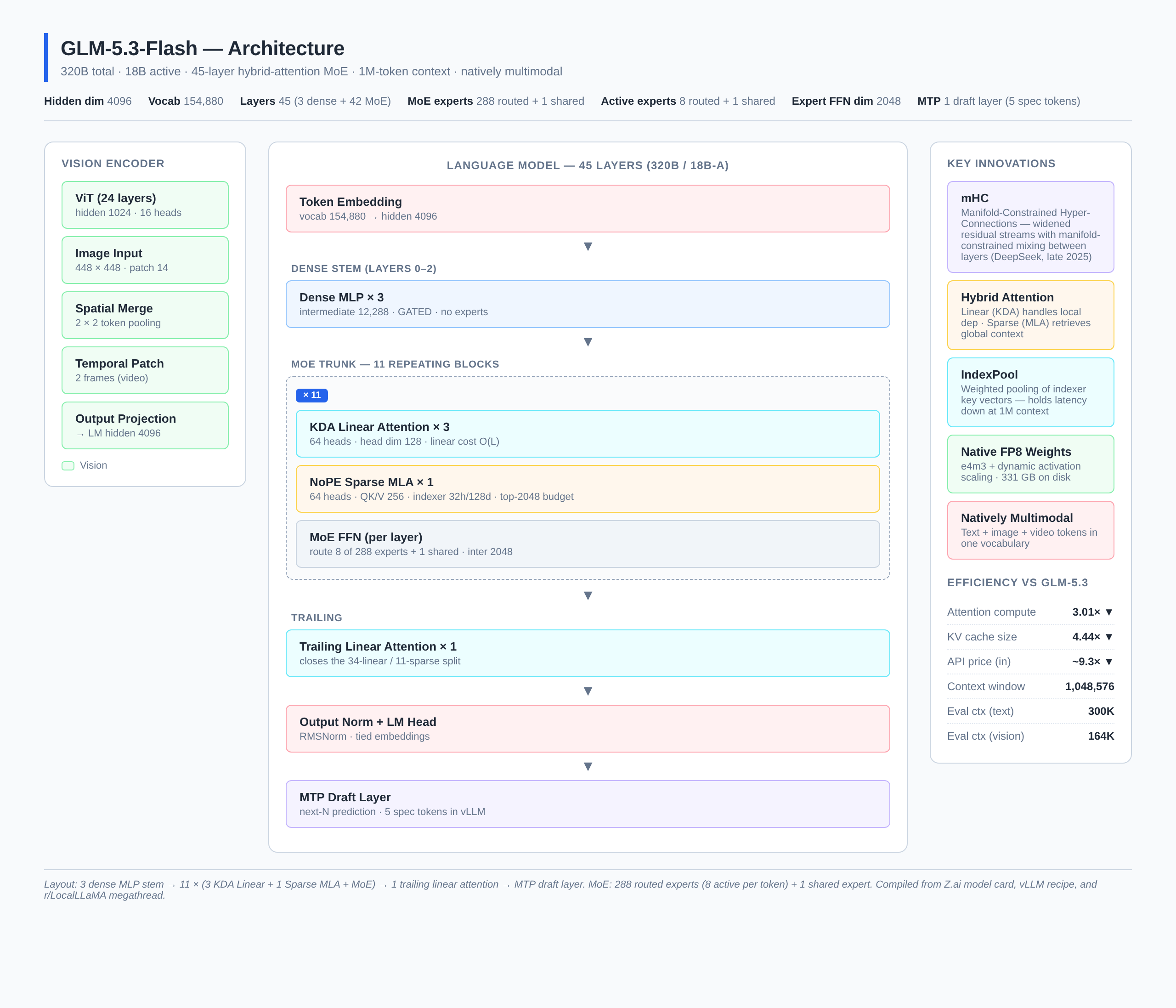The width and height of the screenshot is (1176, 1008).
Task: Click the Dense MLP × 3 block
Action: (x=588, y=304)
